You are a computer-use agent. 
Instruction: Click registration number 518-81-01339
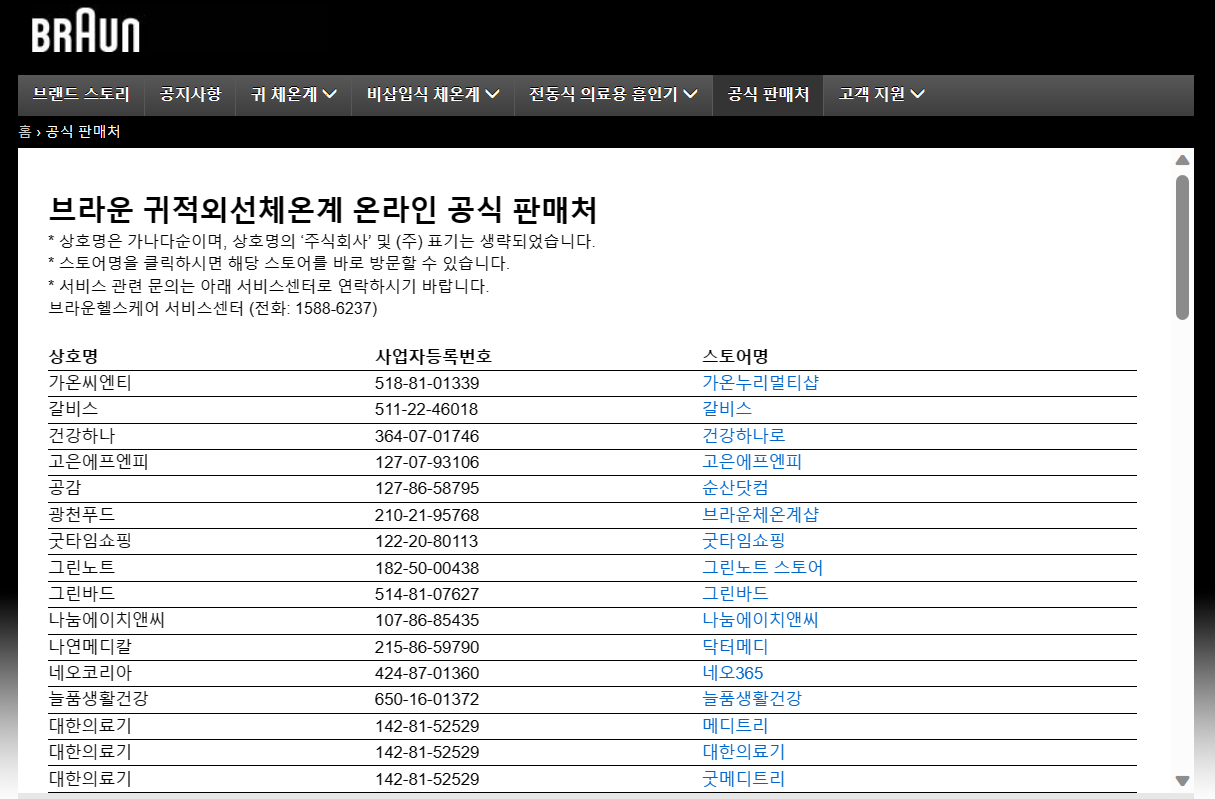pyautogui.click(x=427, y=383)
